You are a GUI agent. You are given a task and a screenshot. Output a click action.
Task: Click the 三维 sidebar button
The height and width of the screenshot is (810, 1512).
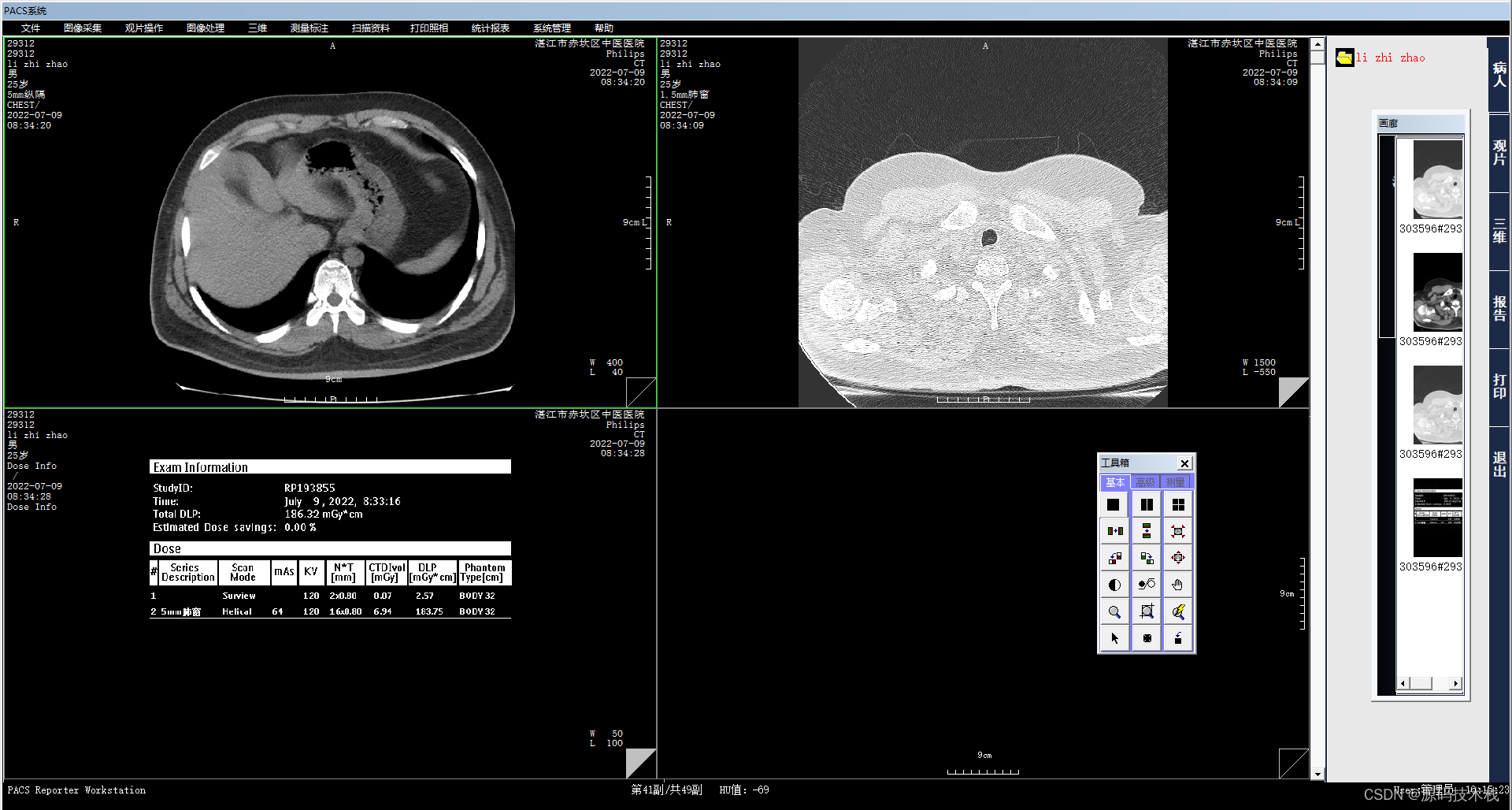(1499, 231)
